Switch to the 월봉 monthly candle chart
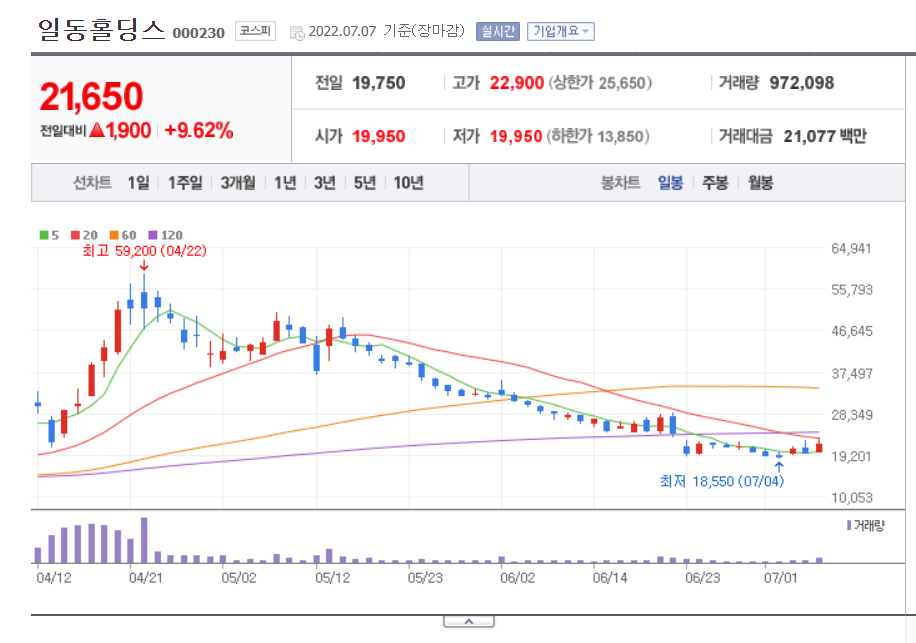Screen dimensions: 916x643 tap(761, 183)
